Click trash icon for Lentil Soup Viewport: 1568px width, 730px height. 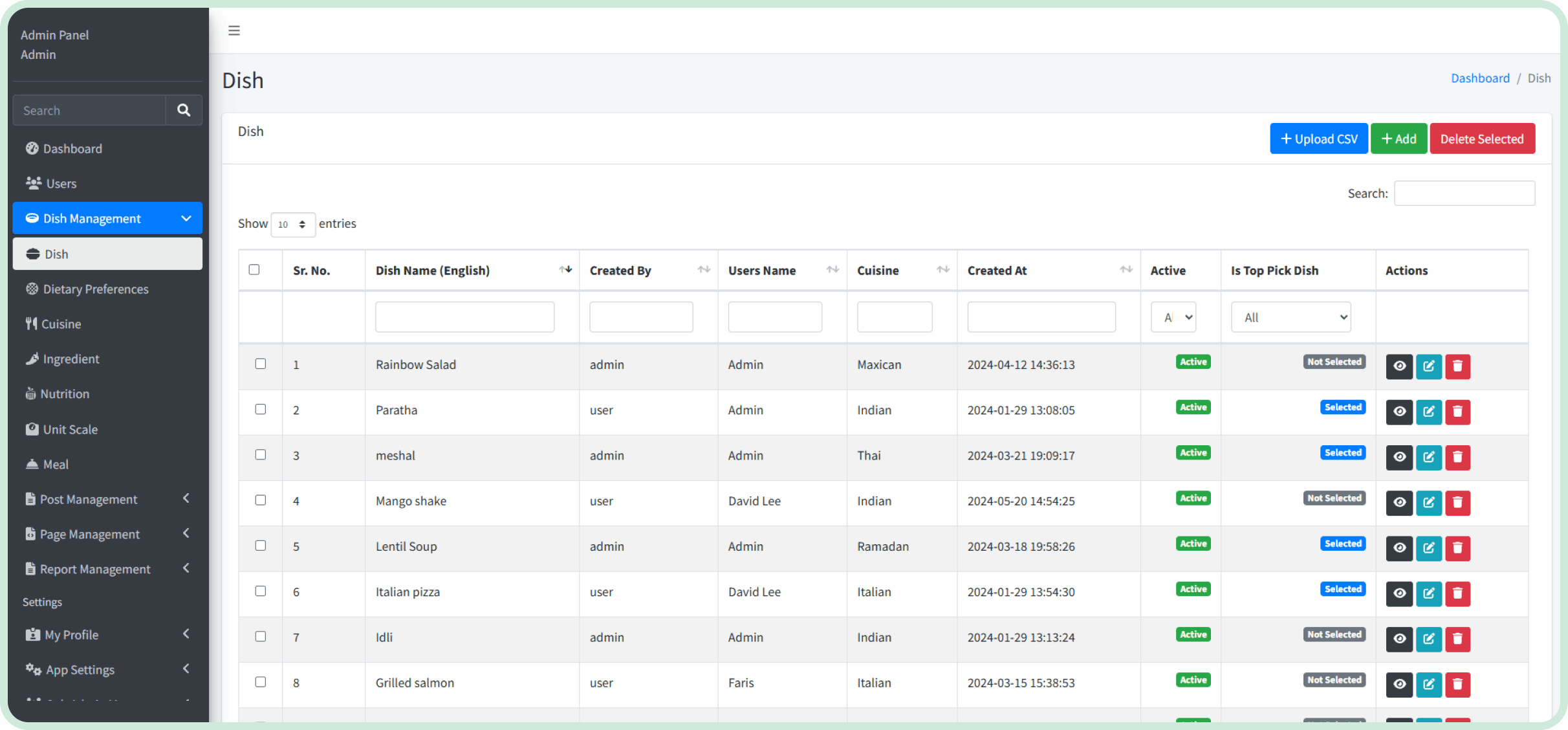point(1457,548)
